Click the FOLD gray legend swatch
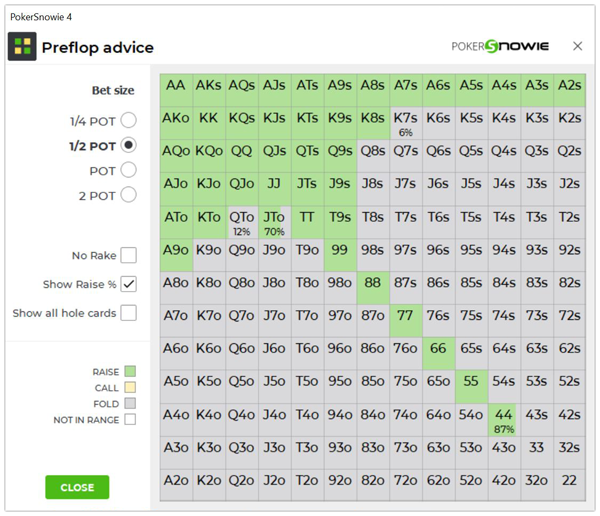The height and width of the screenshot is (516, 600). coord(129,404)
